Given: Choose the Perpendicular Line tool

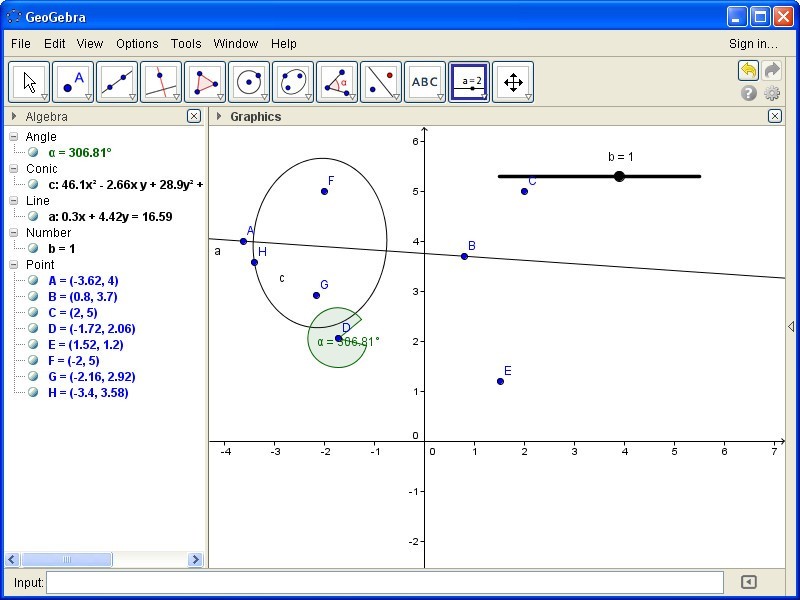Looking at the screenshot, I should (x=161, y=82).
